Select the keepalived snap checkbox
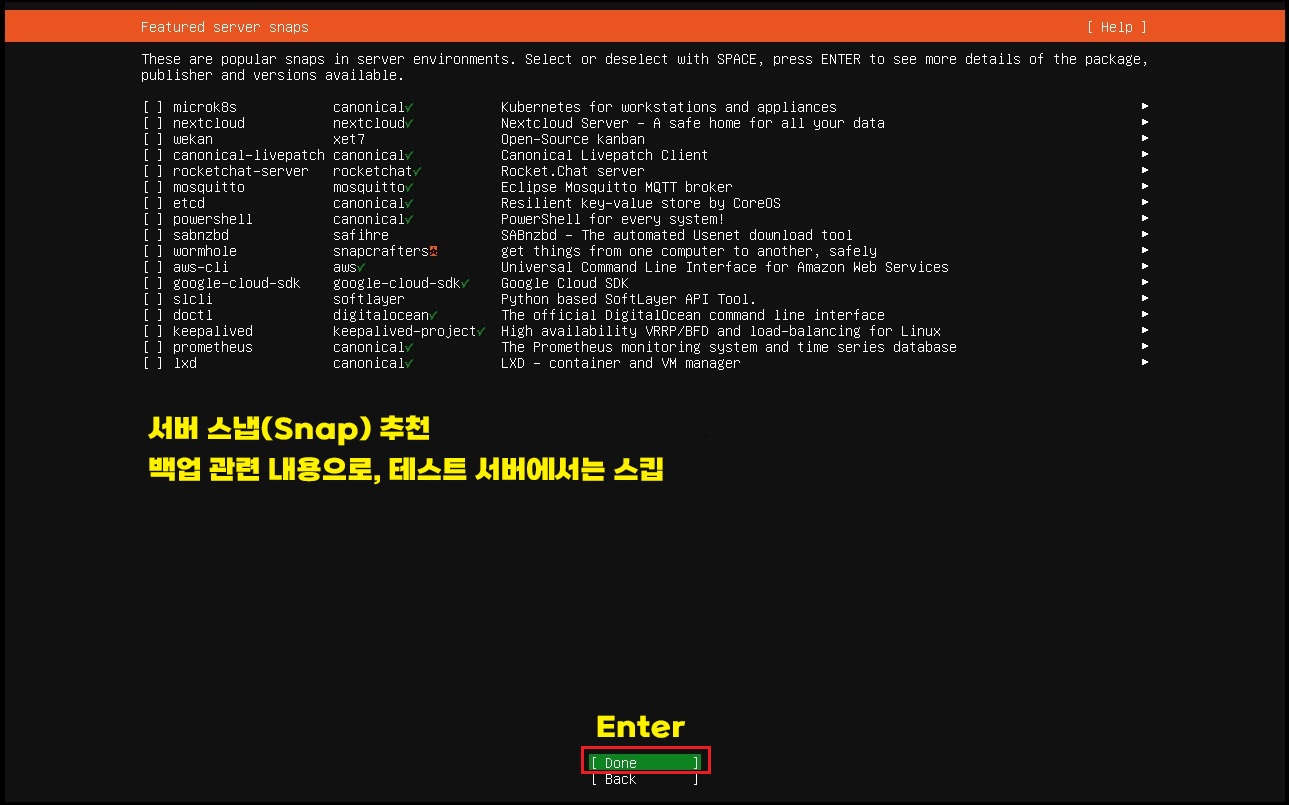This screenshot has height=805, width=1289. click(152, 331)
